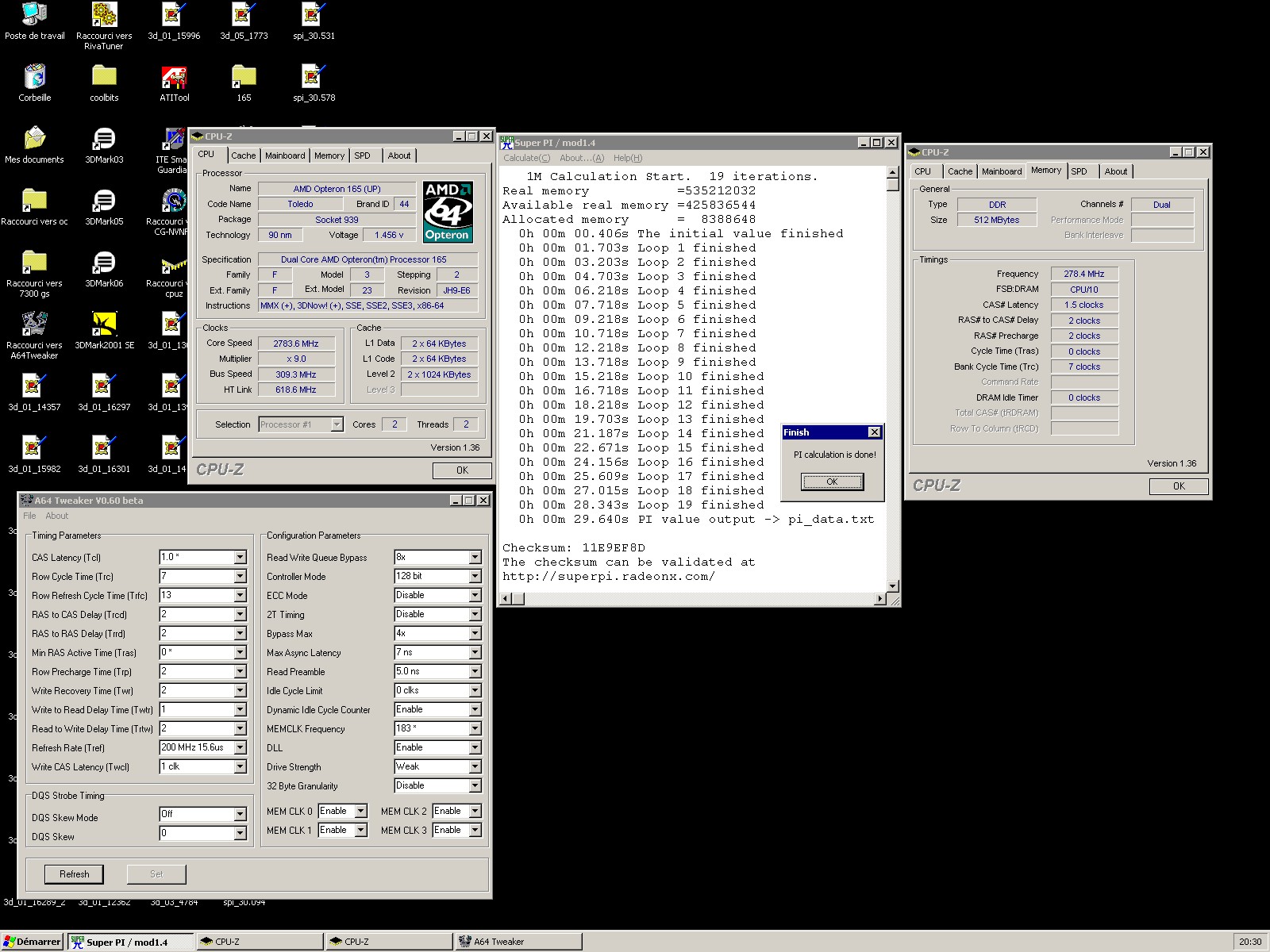The height and width of the screenshot is (952, 1270).
Task: Open the ECC Mode dropdown
Action: point(475,596)
